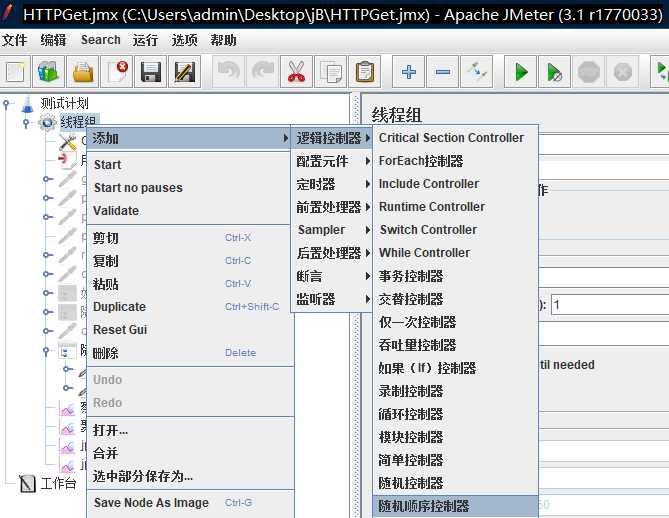Expand the 后置处理器 submenu
Screen dimensions: 669x518
pos(332,253)
